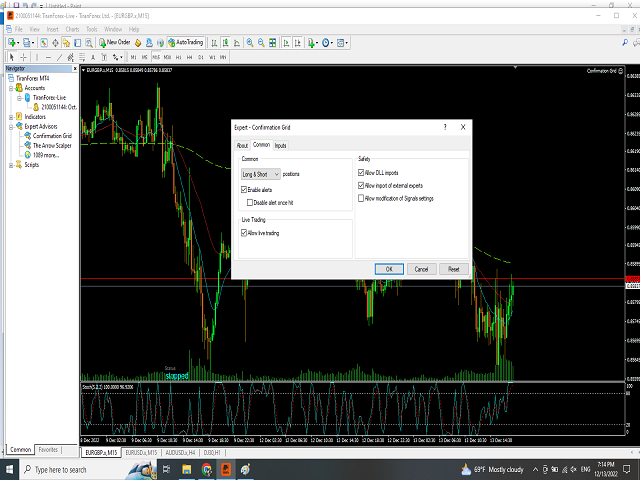The image size is (640, 480).
Task: Switch to H4 timeframe
Action: pos(189,57)
